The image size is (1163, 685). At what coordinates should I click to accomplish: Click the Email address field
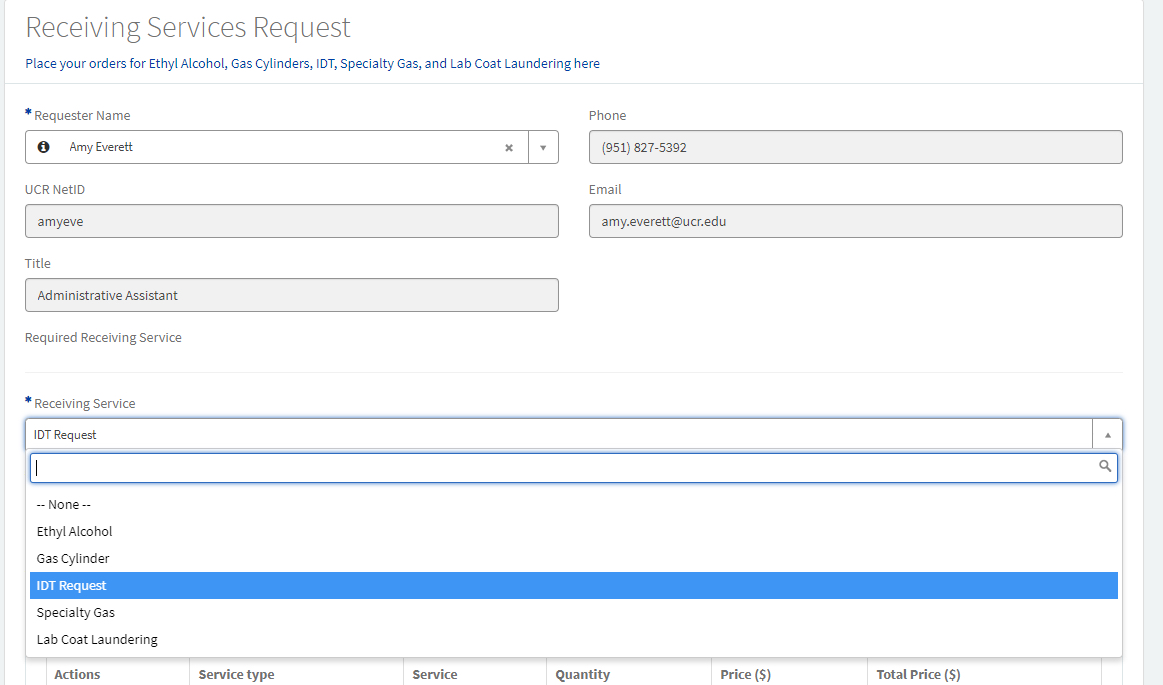(x=855, y=221)
